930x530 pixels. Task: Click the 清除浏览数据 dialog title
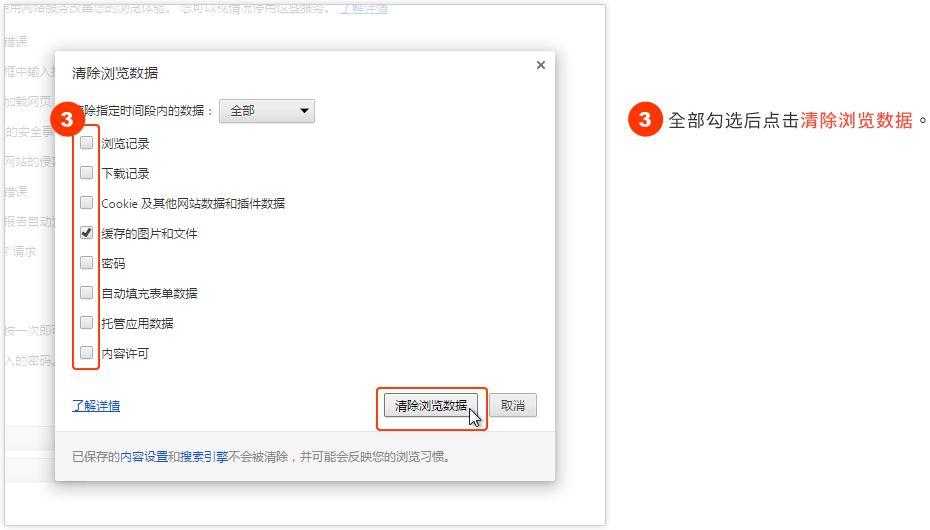click(x=115, y=73)
